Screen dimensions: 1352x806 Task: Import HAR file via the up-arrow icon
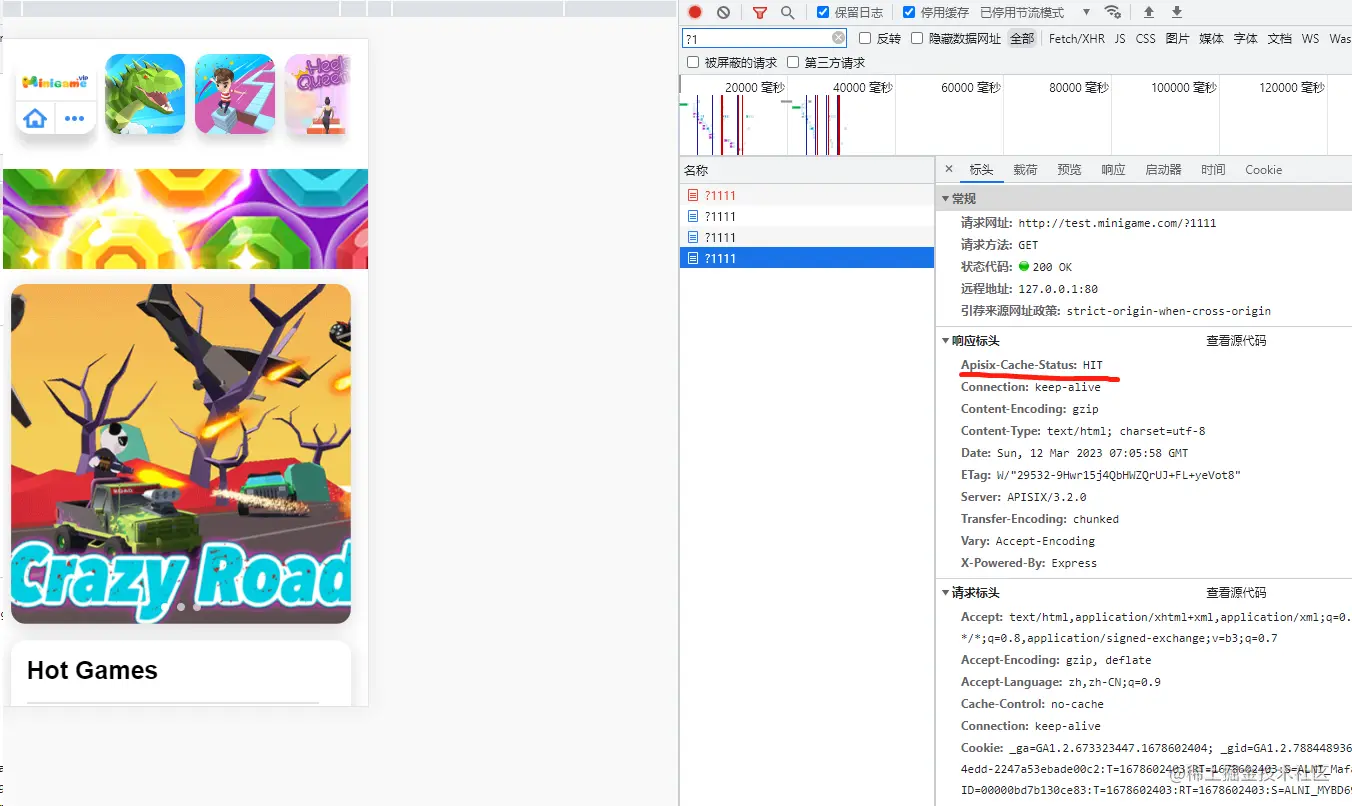point(1148,12)
